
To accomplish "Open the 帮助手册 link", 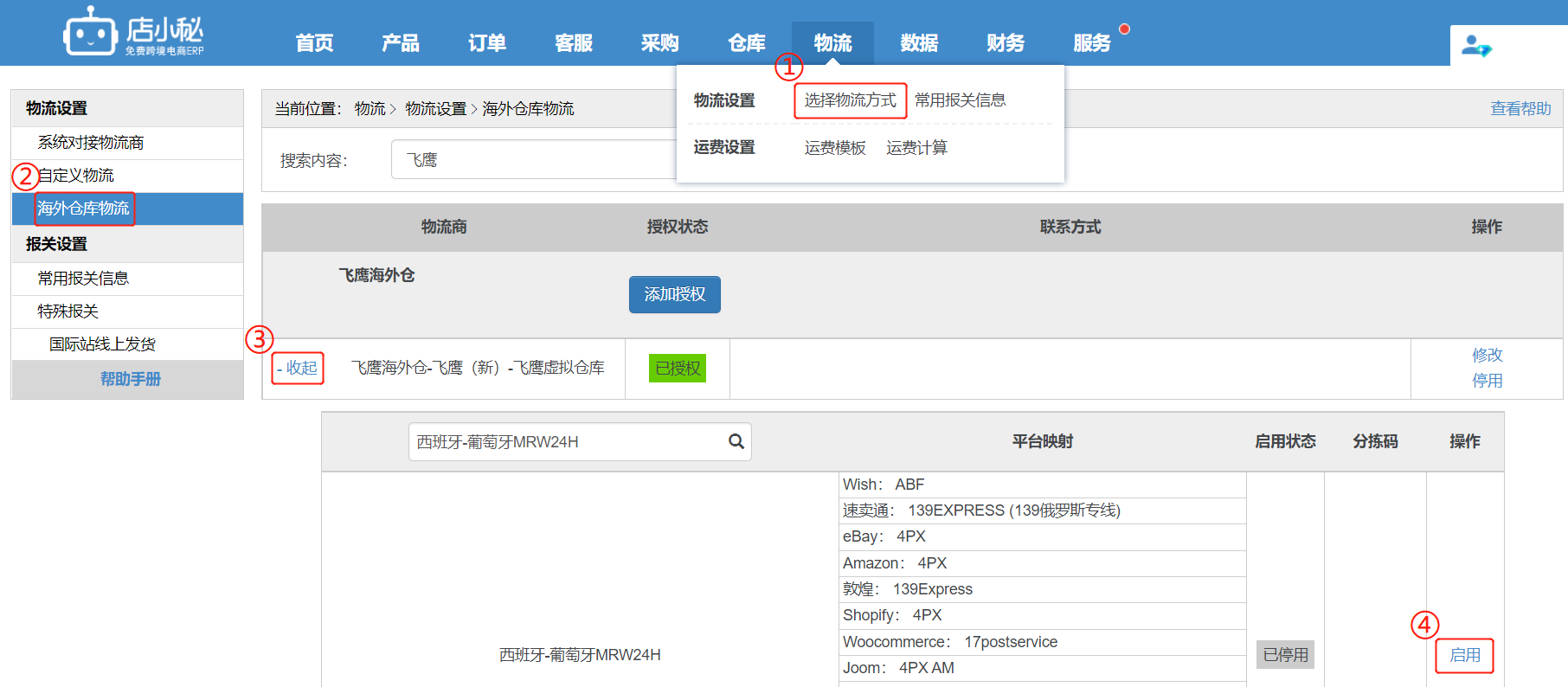I will pyautogui.click(x=131, y=379).
